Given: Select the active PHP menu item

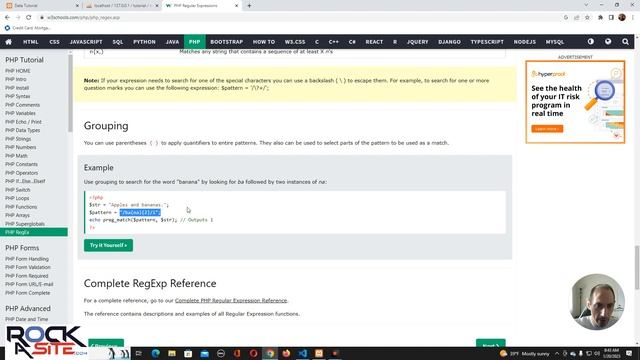Looking at the screenshot, I should point(195,42).
